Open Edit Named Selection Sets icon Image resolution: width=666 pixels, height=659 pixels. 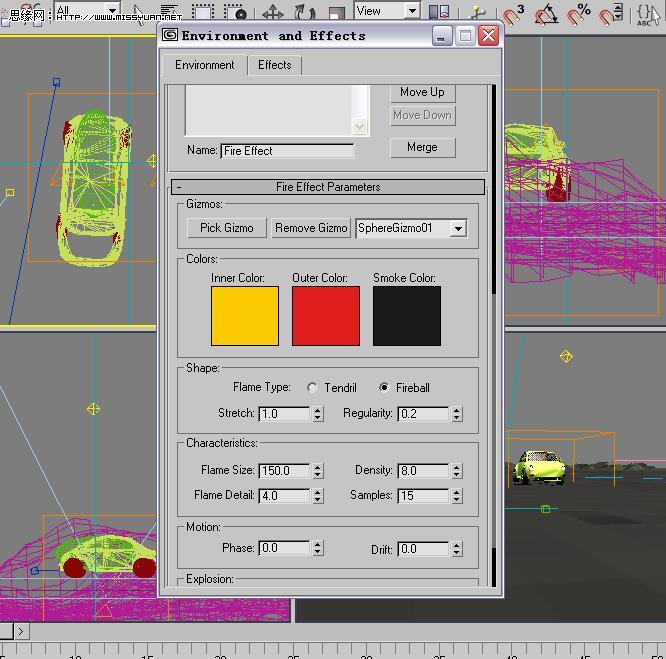click(x=648, y=14)
